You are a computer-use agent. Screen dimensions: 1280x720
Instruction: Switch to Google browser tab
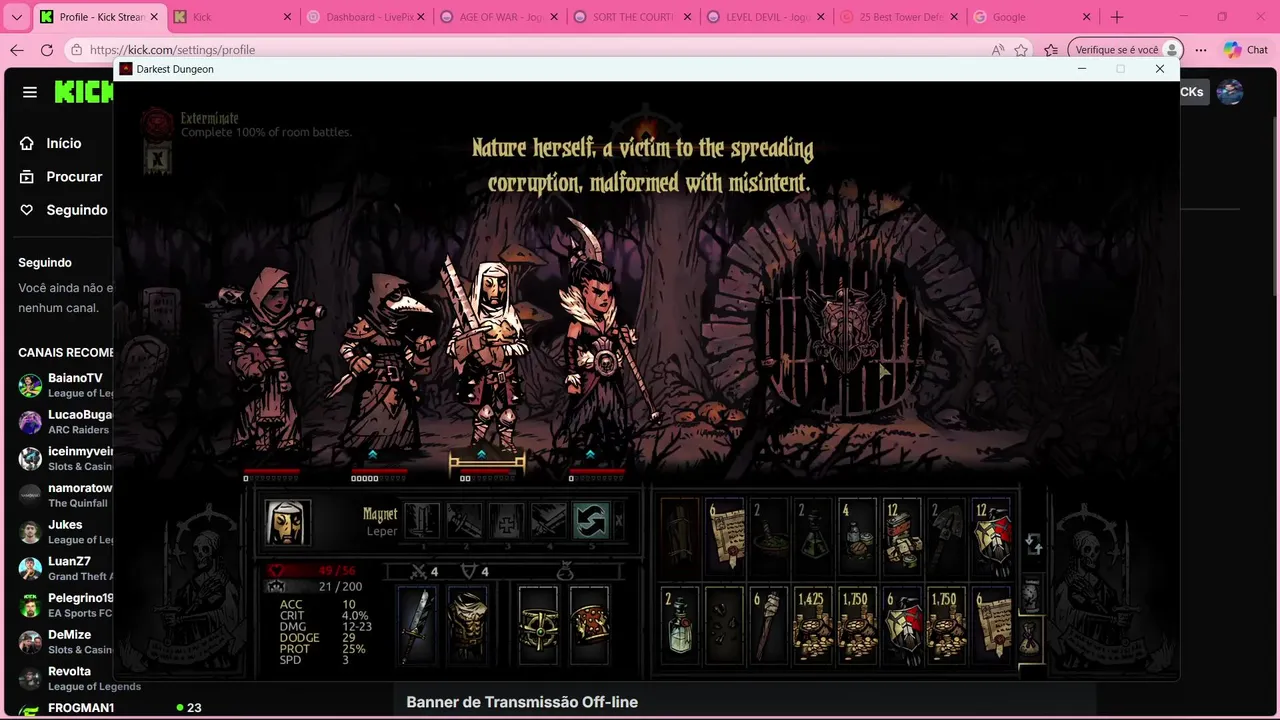tap(1031, 17)
